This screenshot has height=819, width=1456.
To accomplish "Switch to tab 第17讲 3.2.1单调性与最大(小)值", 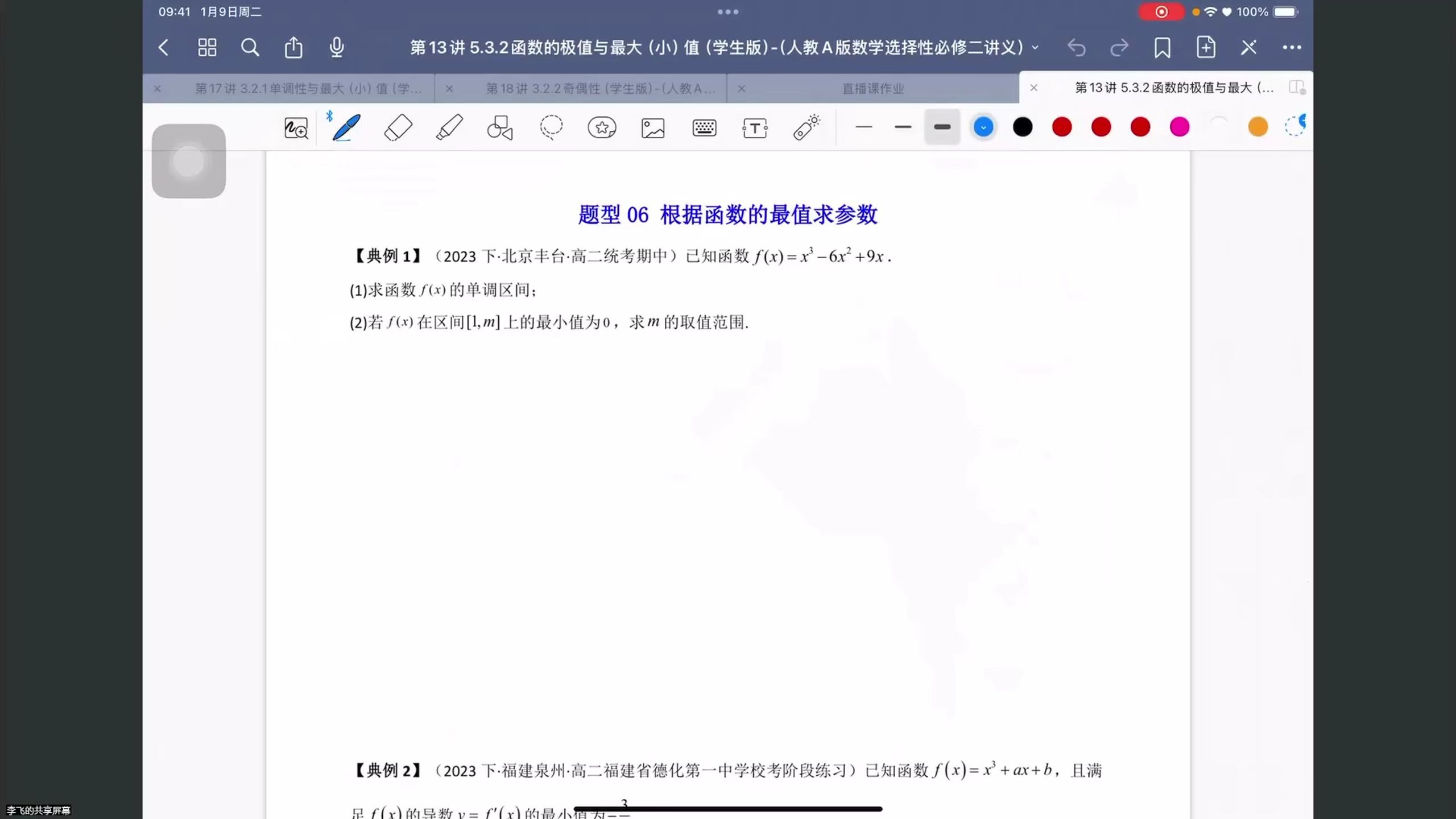I will pos(308,88).
